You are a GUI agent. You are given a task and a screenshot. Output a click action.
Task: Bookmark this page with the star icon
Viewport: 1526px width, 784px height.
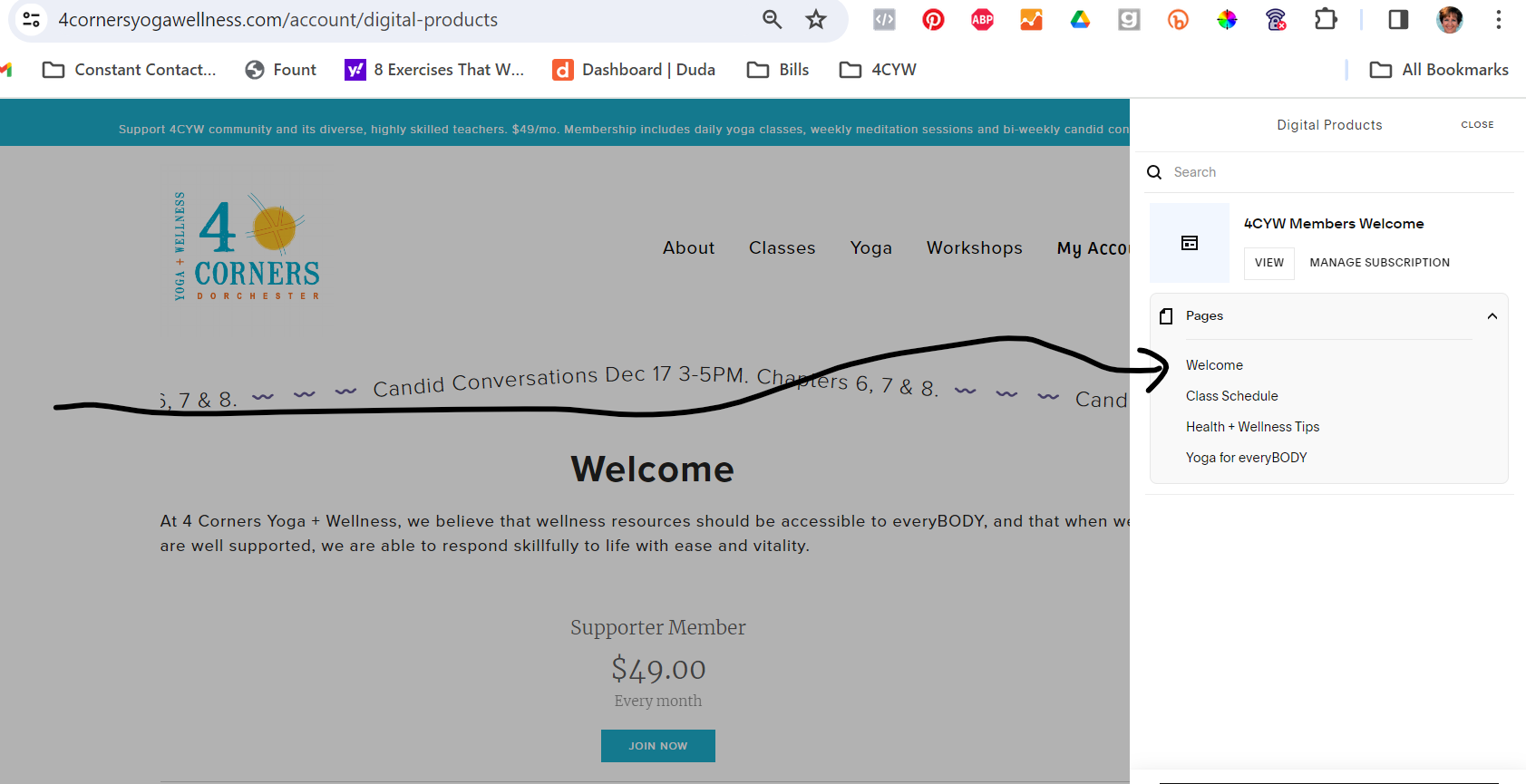(816, 19)
